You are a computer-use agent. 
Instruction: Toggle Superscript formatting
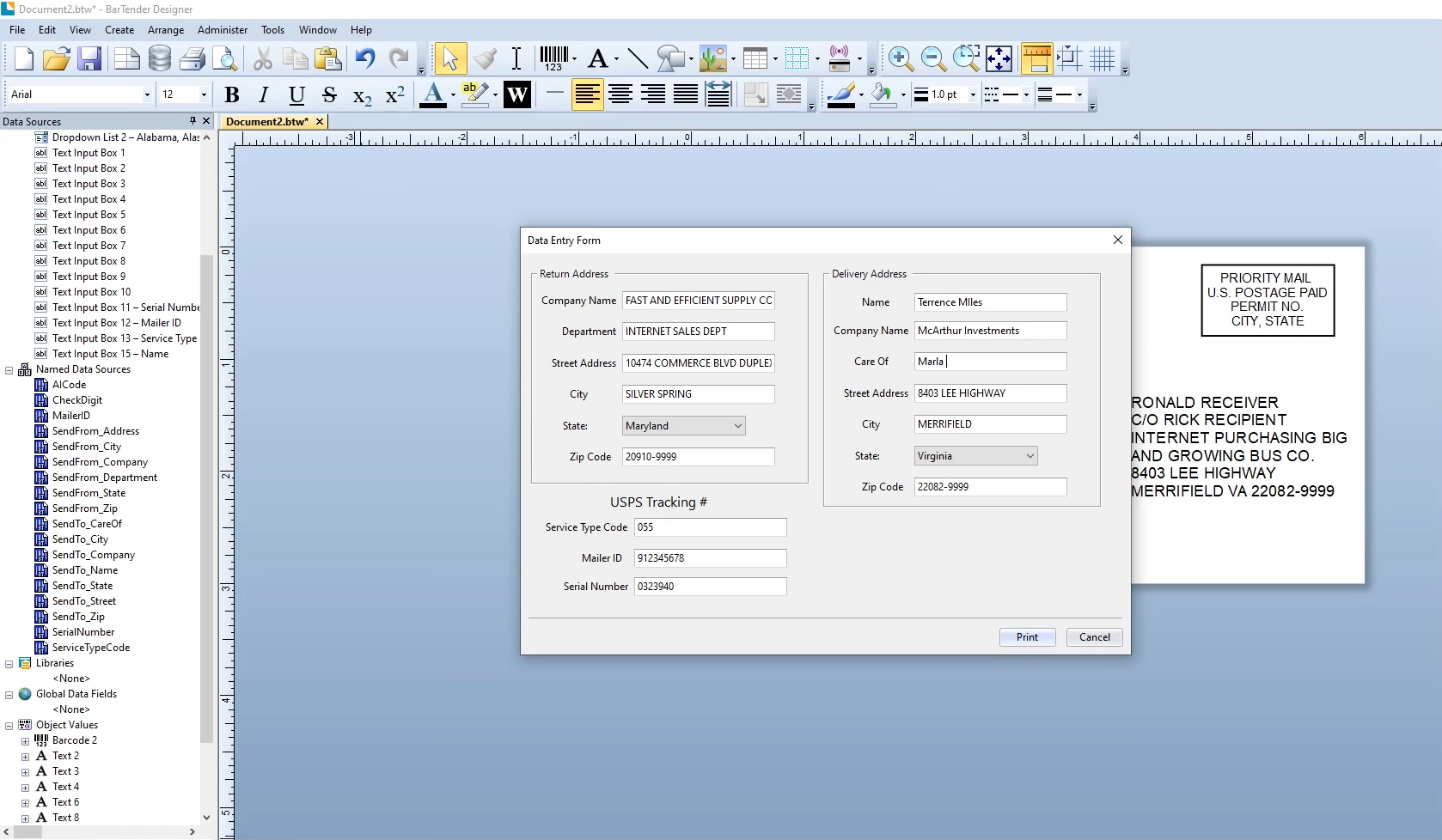[394, 94]
